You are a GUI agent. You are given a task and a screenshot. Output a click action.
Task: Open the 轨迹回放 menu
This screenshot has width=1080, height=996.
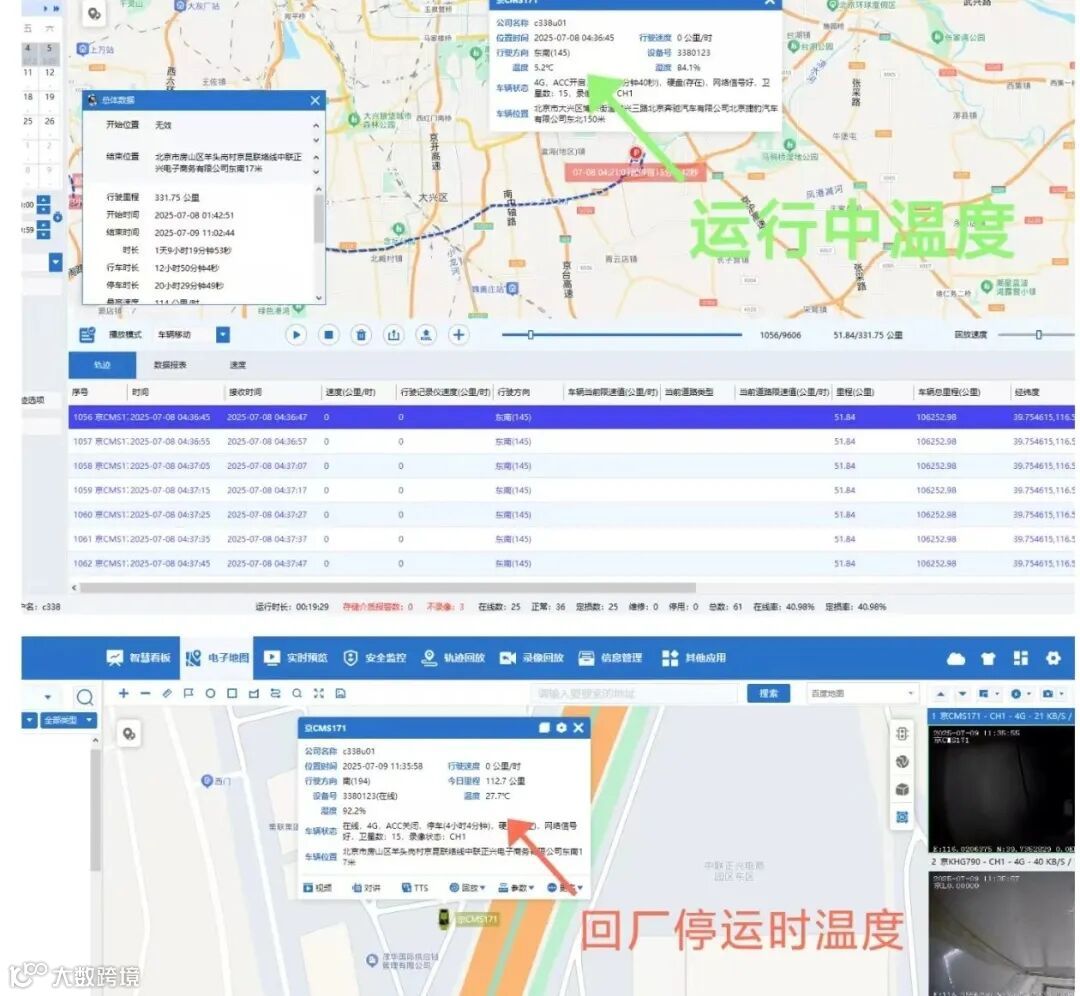tap(453, 658)
